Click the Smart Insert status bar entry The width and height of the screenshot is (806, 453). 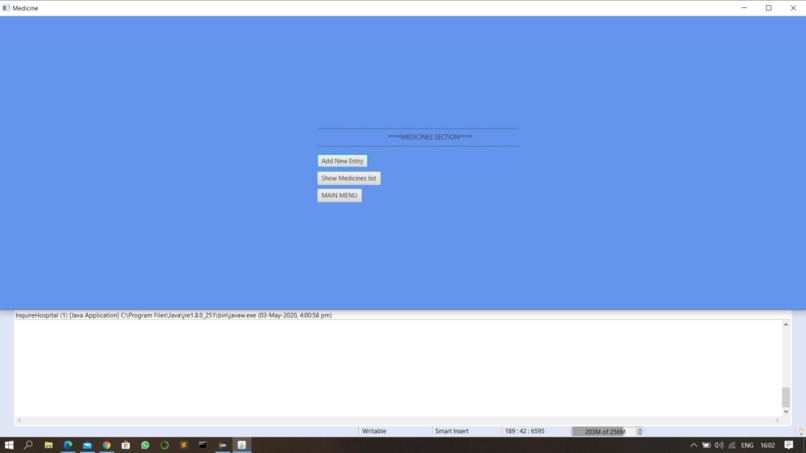[x=451, y=431]
